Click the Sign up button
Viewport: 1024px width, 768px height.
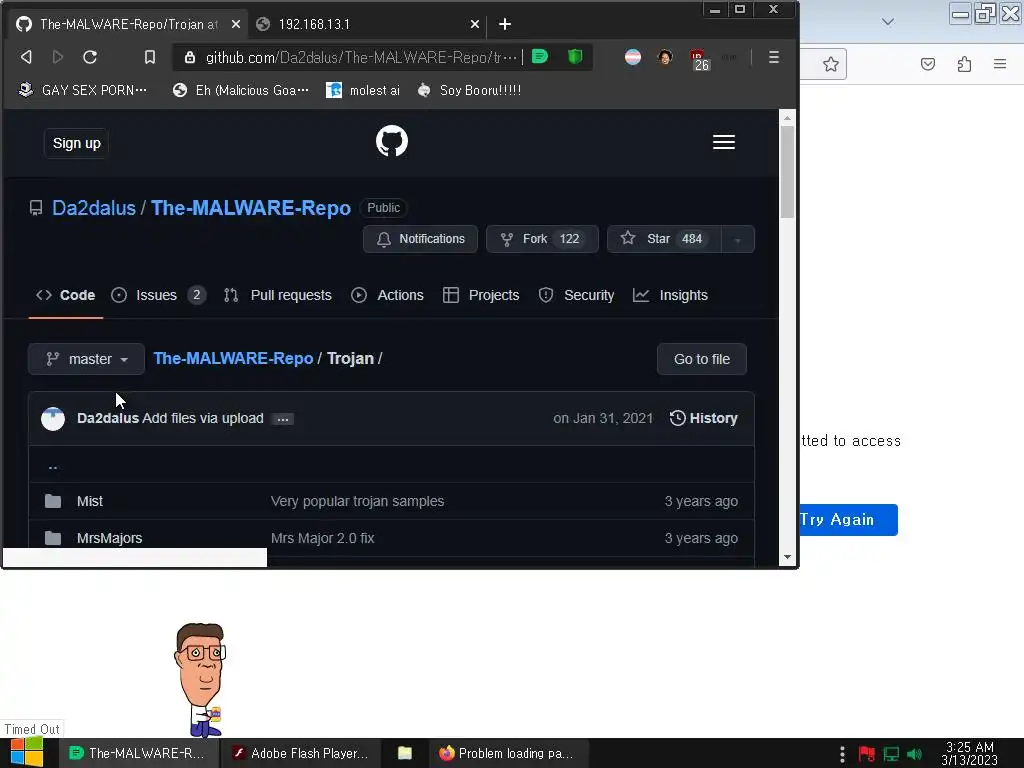[76, 143]
